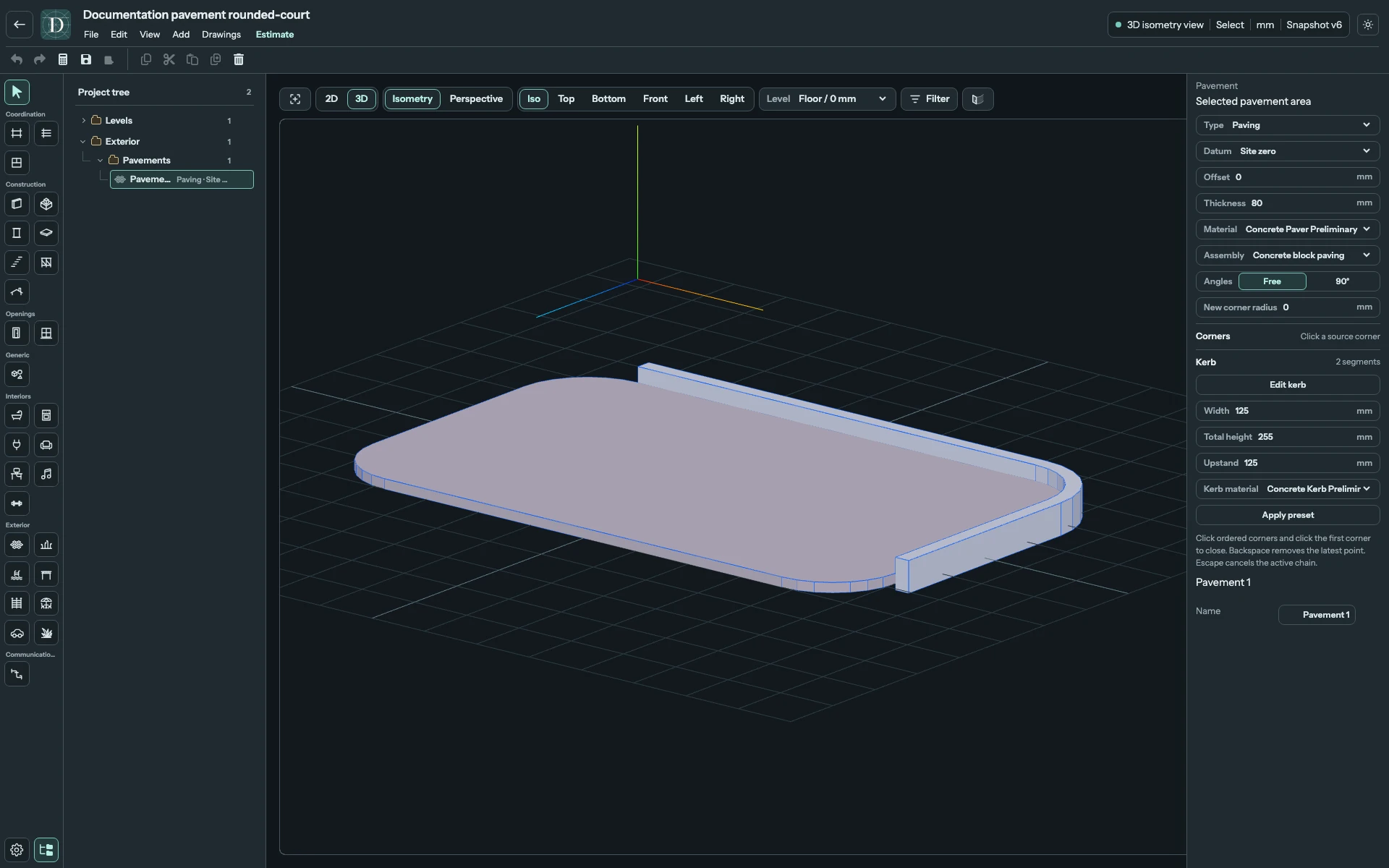Undo the last action
Screen dimensions: 1389x868
point(17,59)
